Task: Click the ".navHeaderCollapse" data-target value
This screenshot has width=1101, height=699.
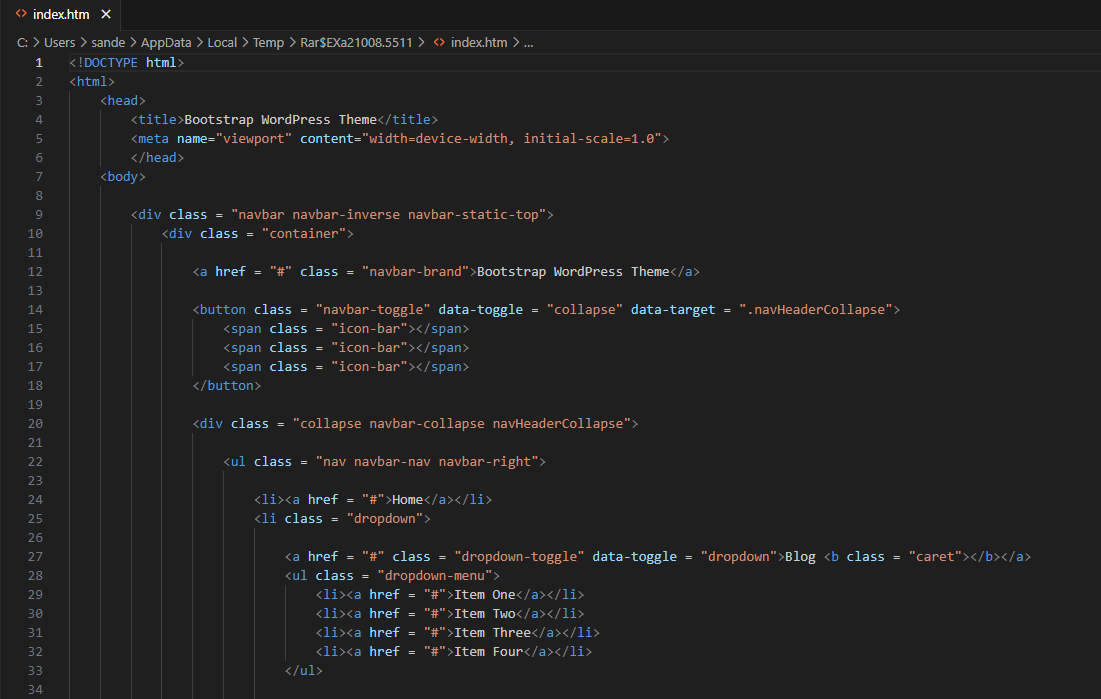Action: (815, 309)
